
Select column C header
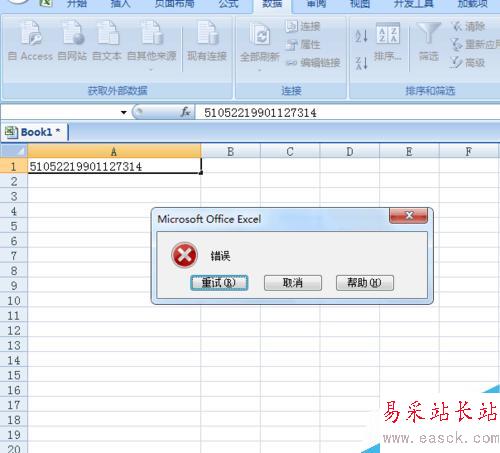[290, 152]
